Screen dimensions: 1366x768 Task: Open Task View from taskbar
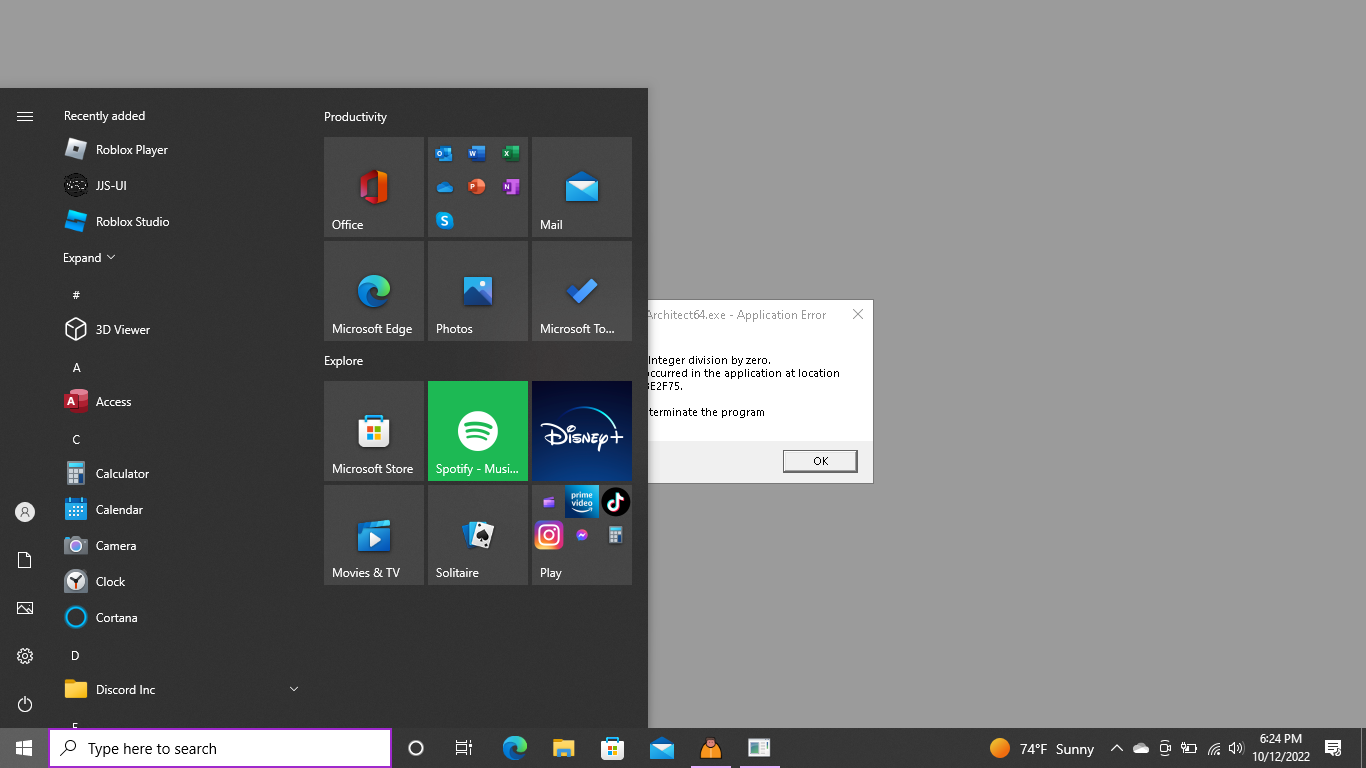[464, 748]
